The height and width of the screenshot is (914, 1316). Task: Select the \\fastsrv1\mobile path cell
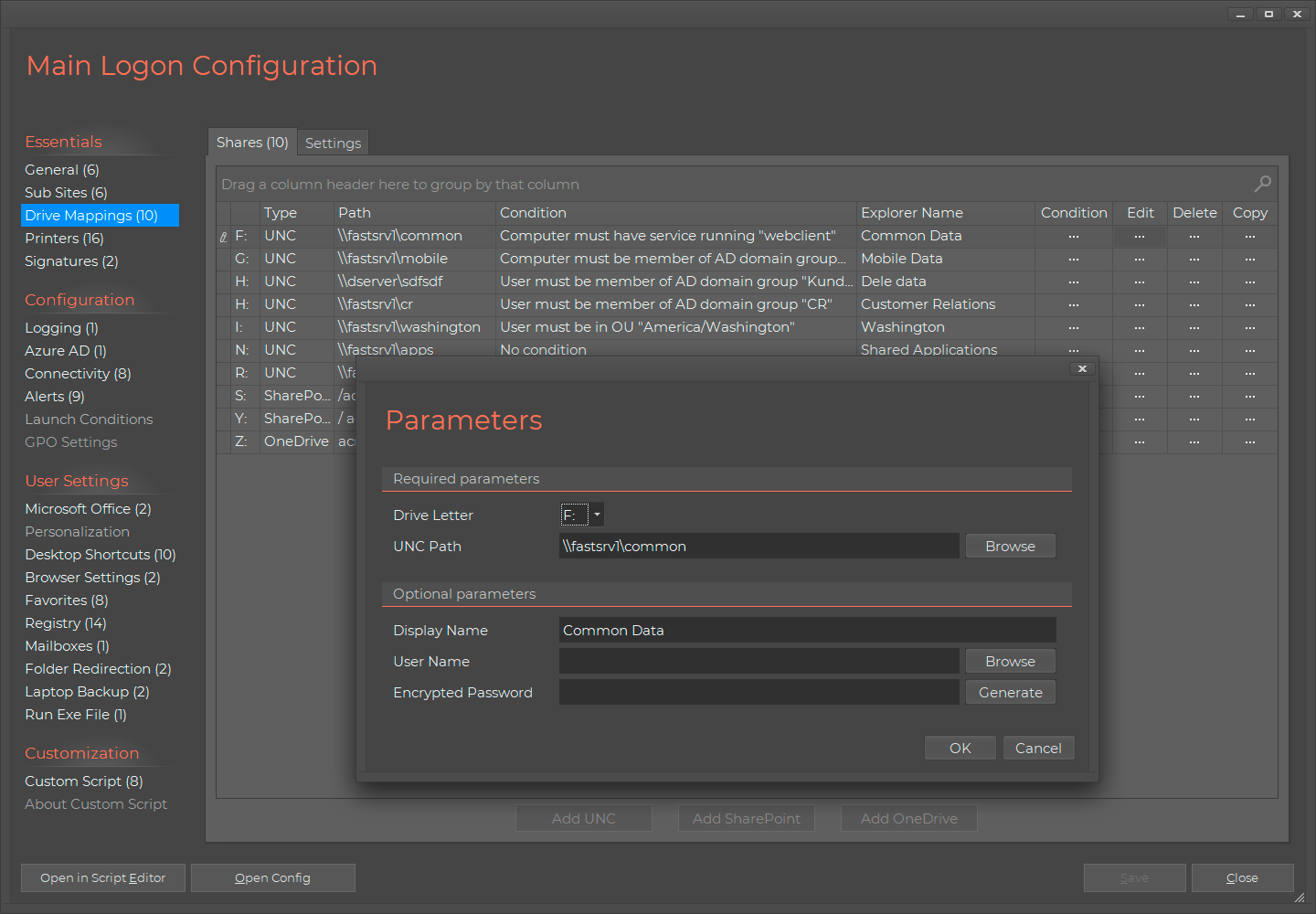coord(414,259)
